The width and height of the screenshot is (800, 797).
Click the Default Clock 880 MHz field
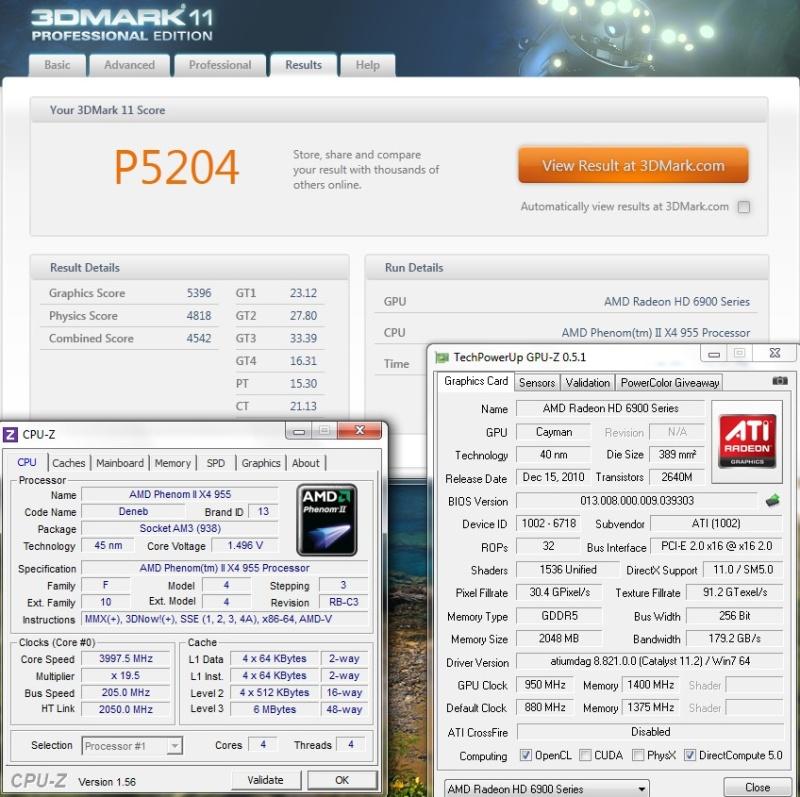coord(544,707)
